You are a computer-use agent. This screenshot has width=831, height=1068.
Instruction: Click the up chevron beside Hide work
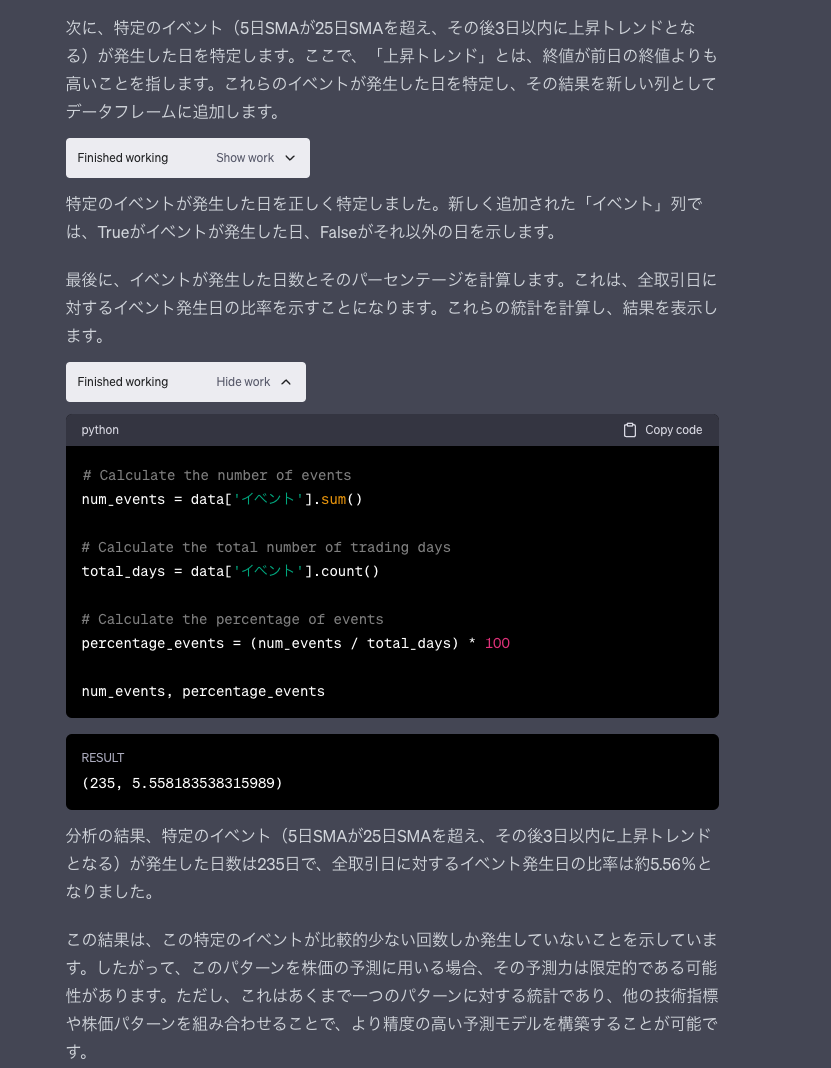coord(286,382)
